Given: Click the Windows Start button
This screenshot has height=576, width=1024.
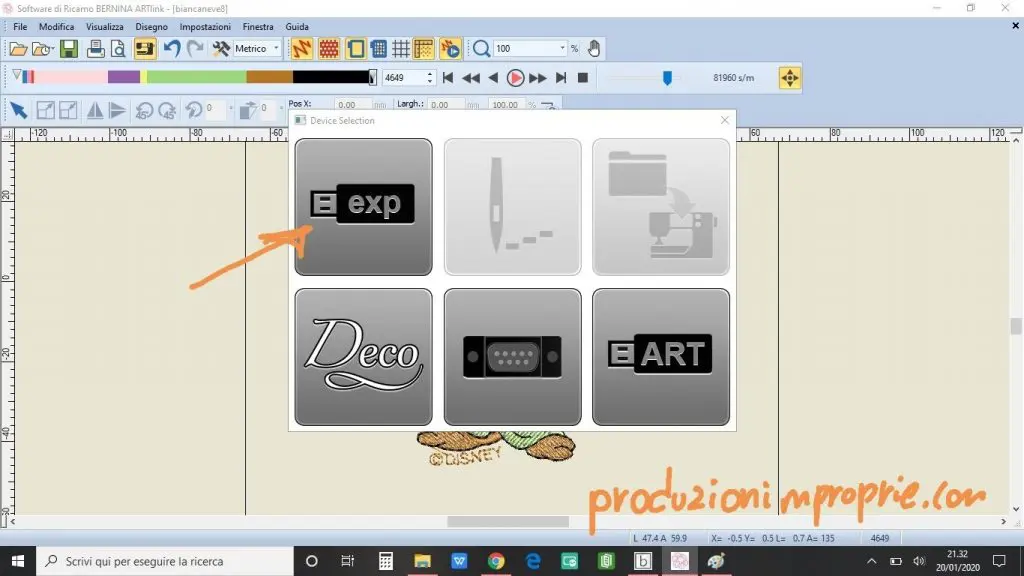Looking at the screenshot, I should 18,561.
